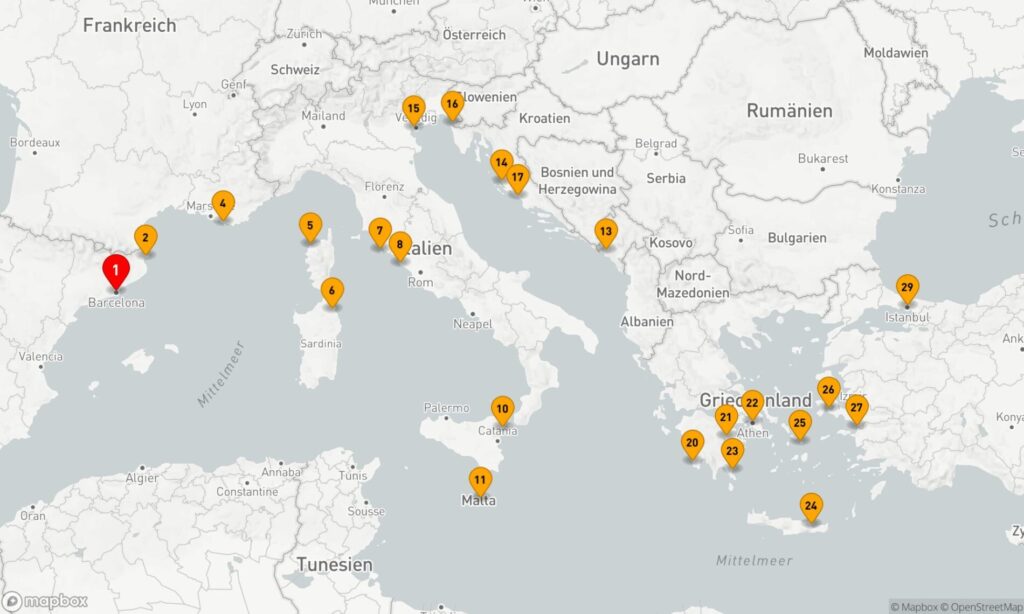Click marker 8 near Rome's coast

coord(399,243)
